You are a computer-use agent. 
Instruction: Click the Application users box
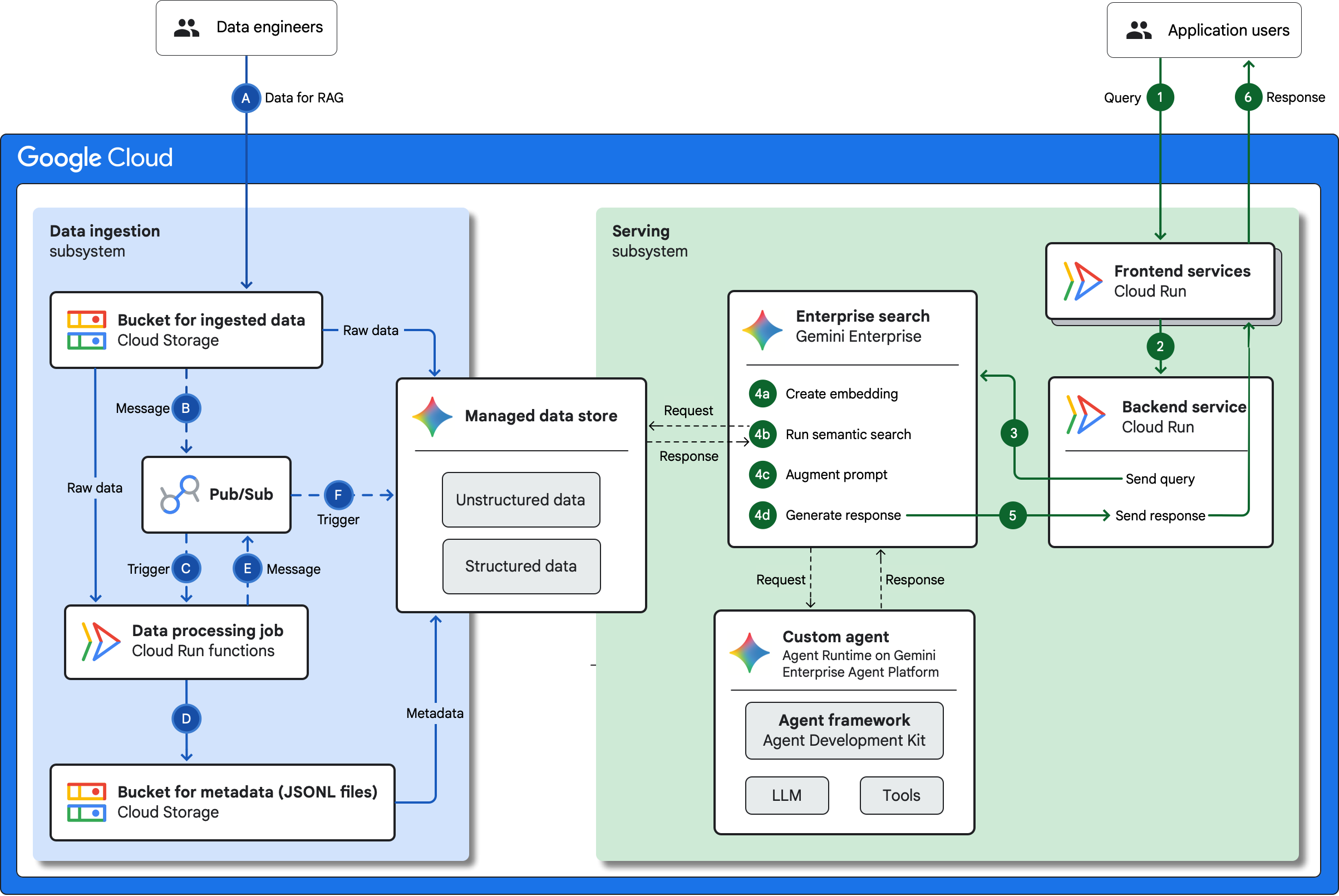[1204, 29]
